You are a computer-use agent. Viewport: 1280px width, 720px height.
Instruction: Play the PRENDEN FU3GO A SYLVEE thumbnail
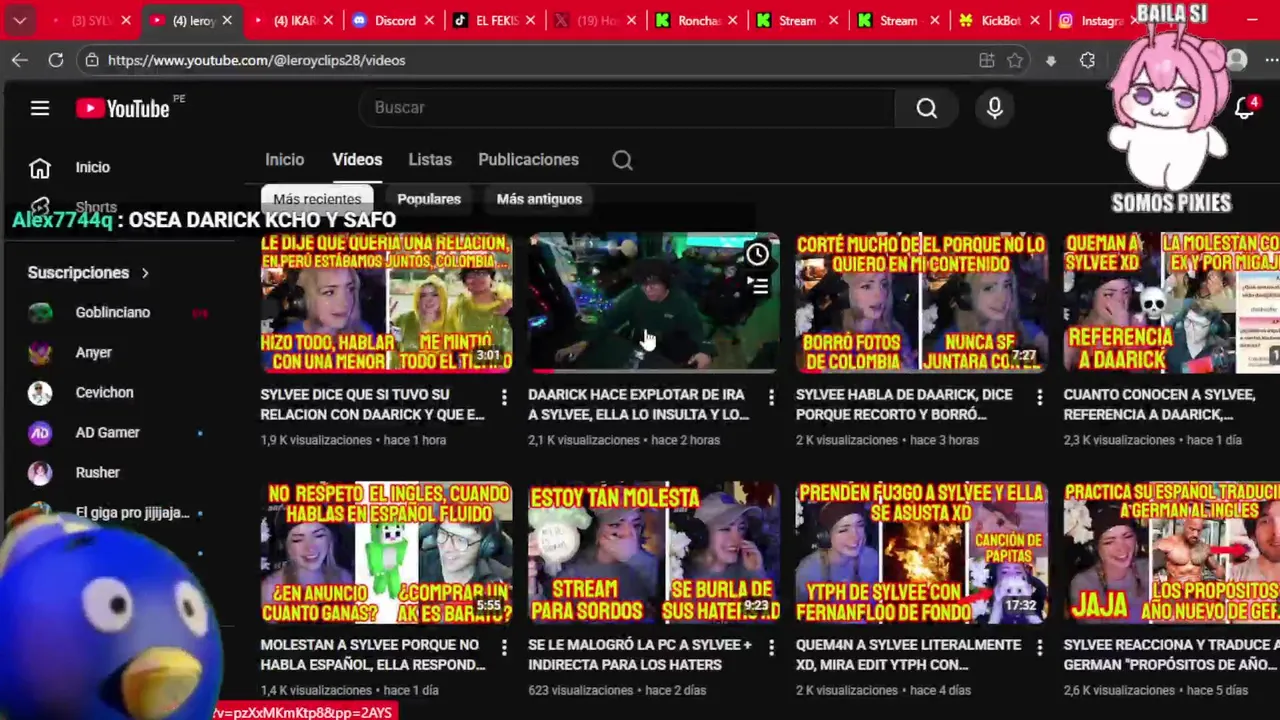coord(922,552)
